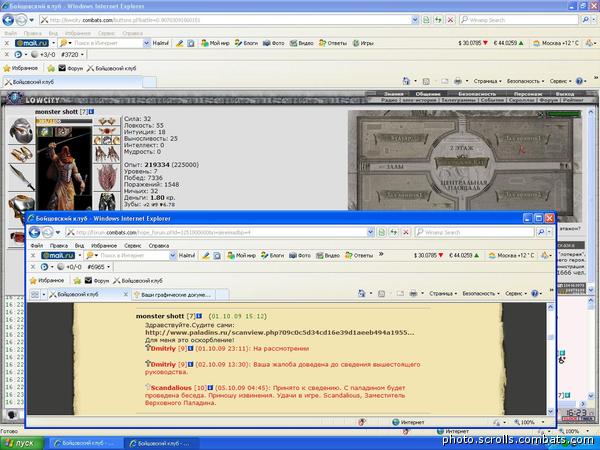
Task: Open Ответы in front window Mail.ru toolbar
Action: click(x=359, y=255)
